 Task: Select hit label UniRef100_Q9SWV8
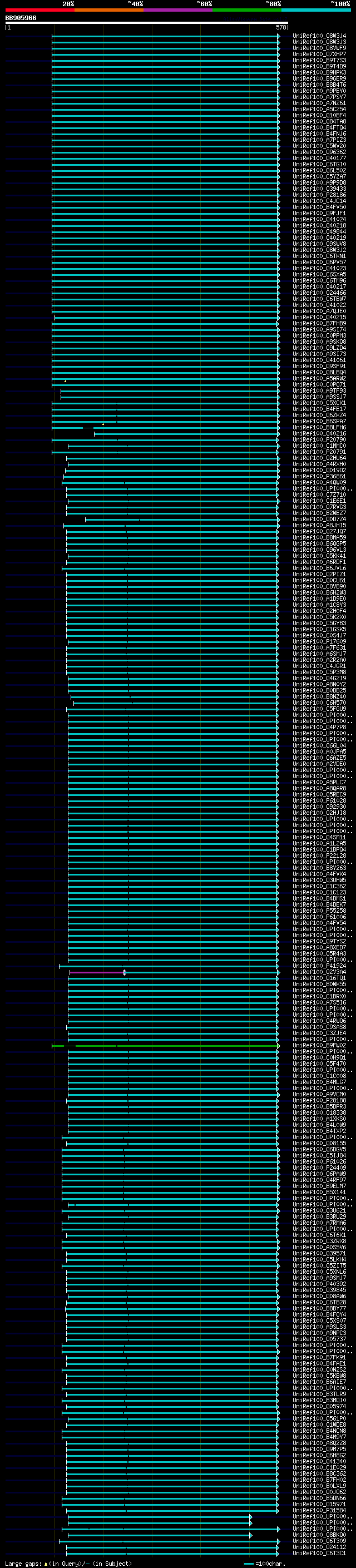(x=319, y=244)
